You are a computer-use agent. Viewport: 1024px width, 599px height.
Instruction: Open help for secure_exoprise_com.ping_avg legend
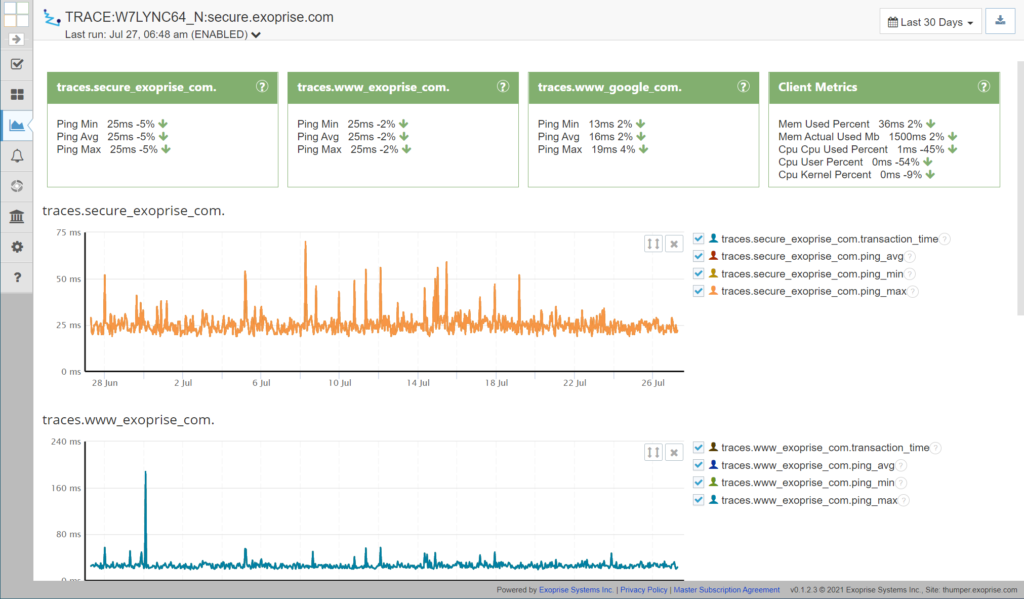point(910,257)
